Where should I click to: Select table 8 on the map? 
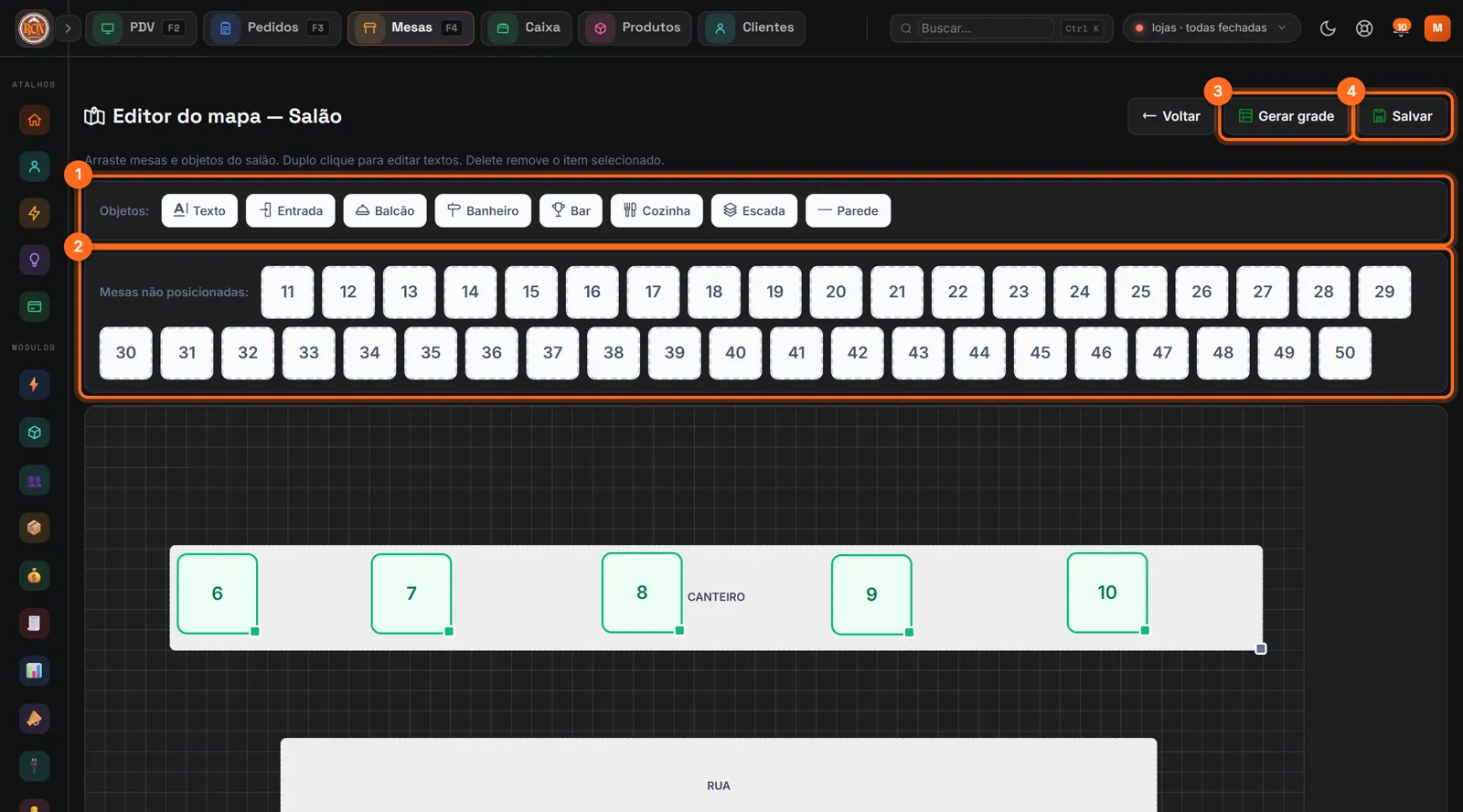point(642,593)
